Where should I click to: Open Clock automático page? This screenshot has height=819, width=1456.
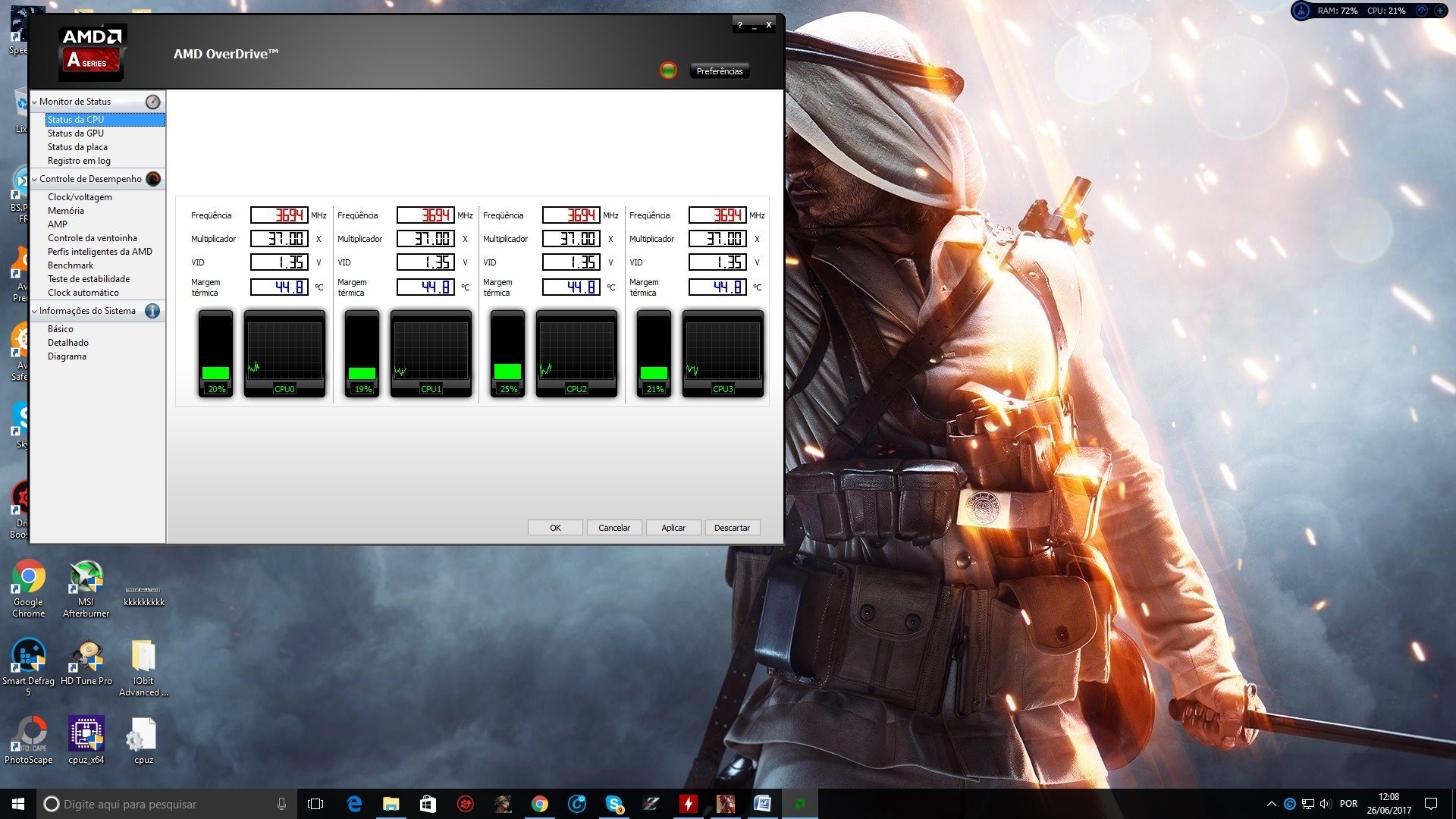83,293
